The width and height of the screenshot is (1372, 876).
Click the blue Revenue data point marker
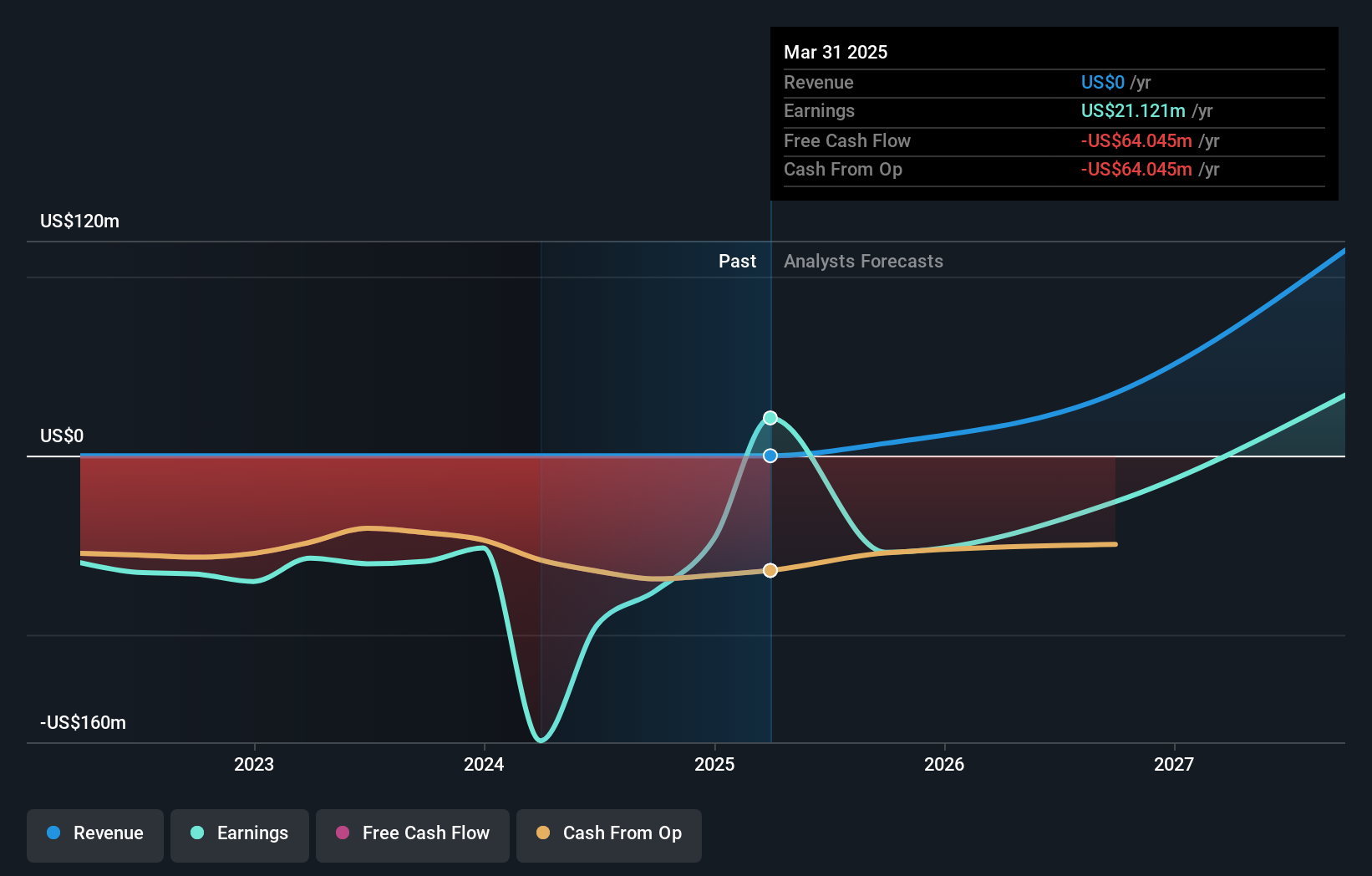(x=770, y=456)
